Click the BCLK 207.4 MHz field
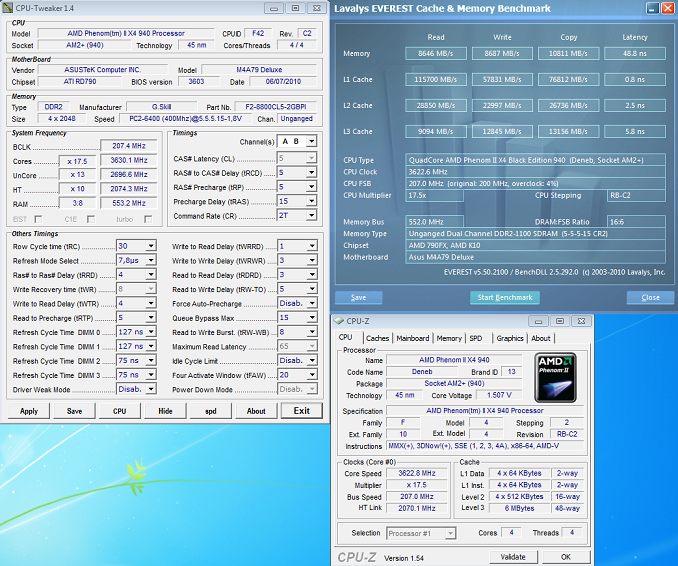 (x=129, y=146)
